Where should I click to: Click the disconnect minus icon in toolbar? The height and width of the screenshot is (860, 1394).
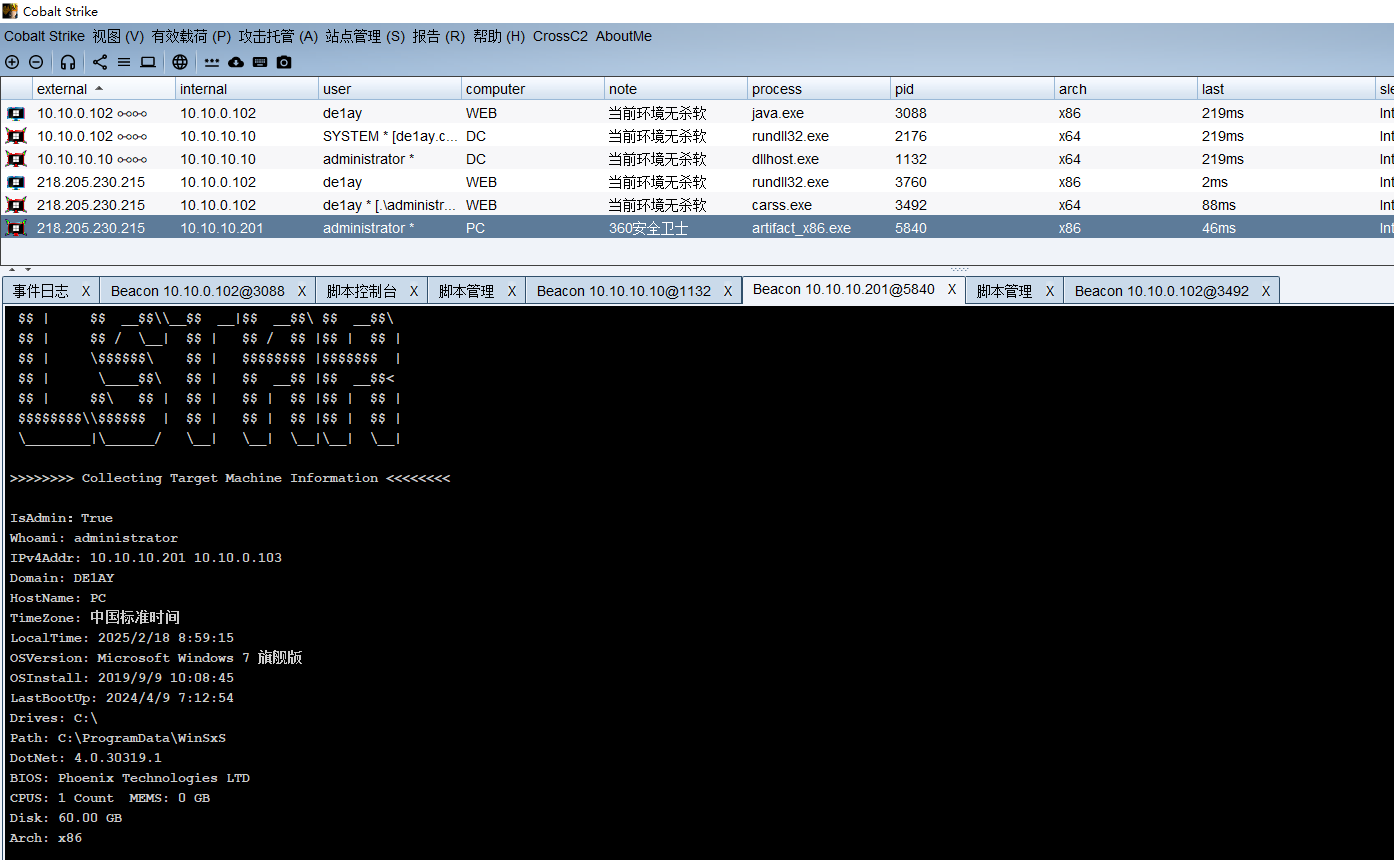point(36,62)
